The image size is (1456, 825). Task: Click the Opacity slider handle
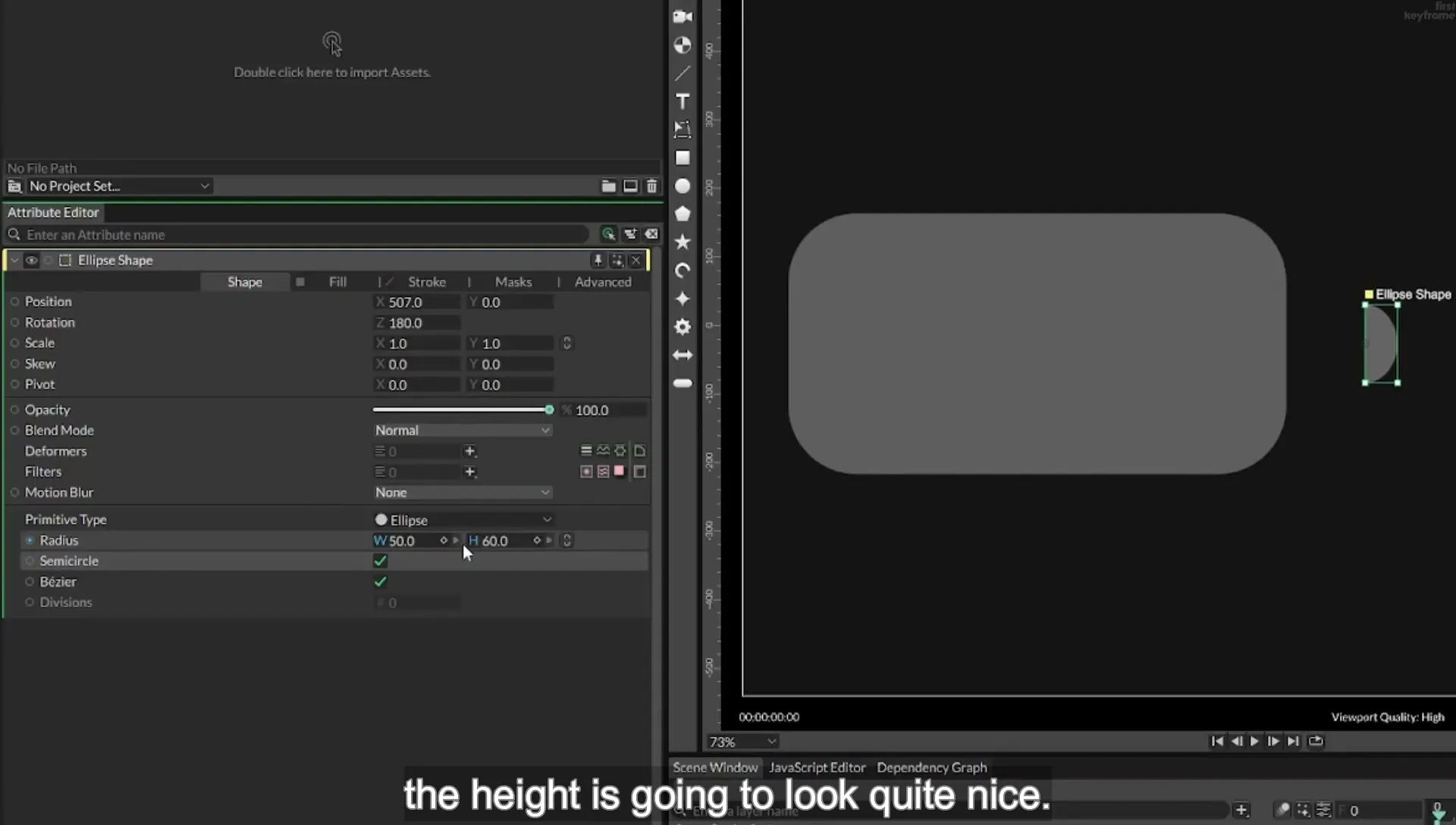pyautogui.click(x=549, y=409)
